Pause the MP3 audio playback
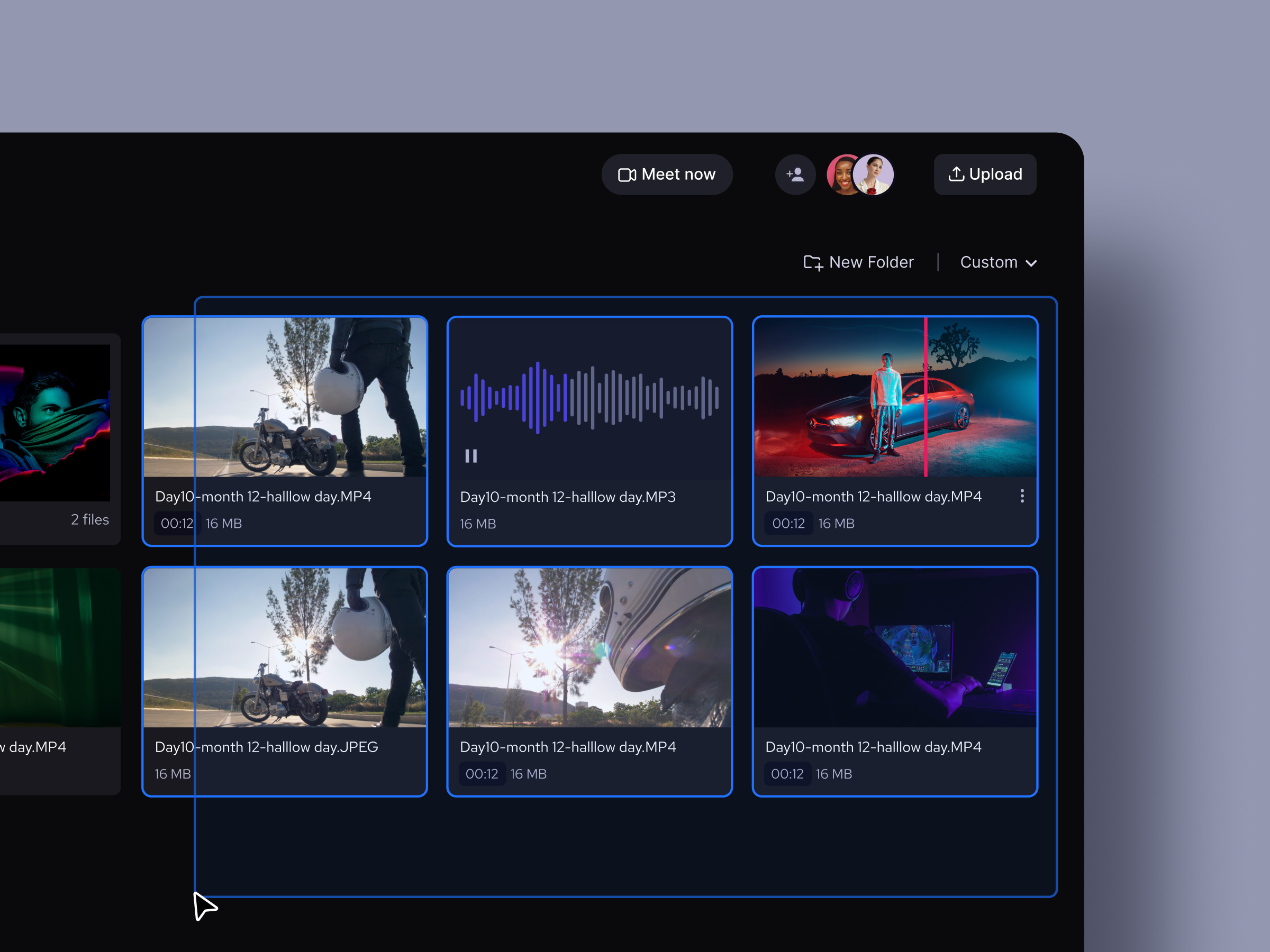Viewport: 1270px width, 952px height. [x=471, y=456]
